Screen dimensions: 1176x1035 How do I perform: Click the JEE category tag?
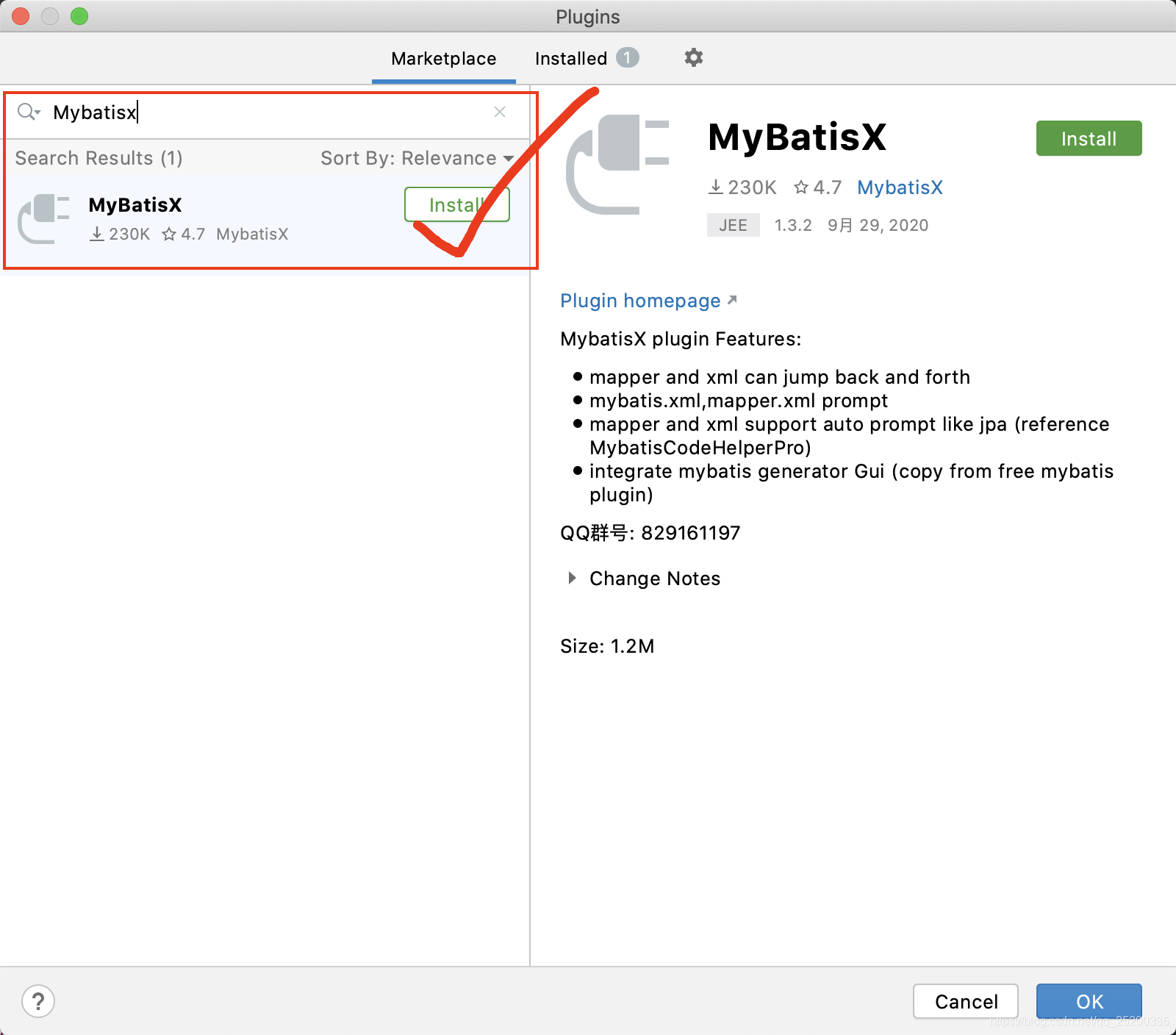733,225
